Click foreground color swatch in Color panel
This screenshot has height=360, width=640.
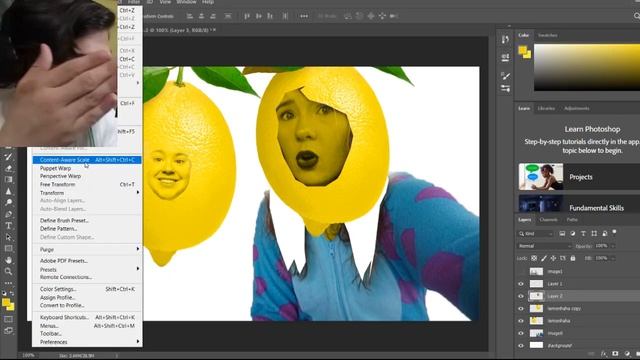[x=522, y=50]
